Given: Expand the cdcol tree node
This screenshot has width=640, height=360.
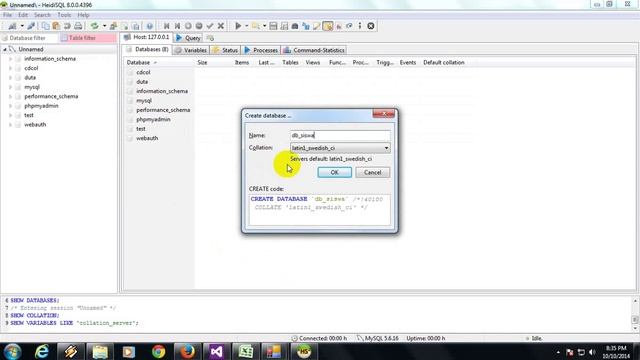Looking at the screenshot, I should [11, 68].
